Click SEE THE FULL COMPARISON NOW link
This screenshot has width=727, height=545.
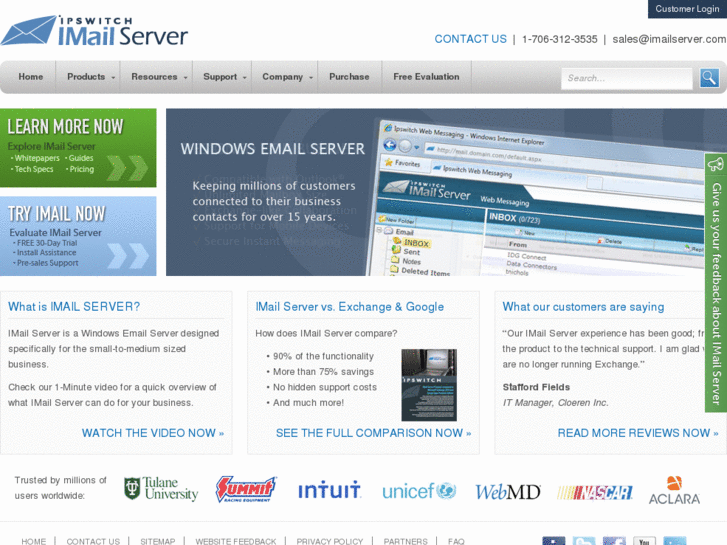373,433
